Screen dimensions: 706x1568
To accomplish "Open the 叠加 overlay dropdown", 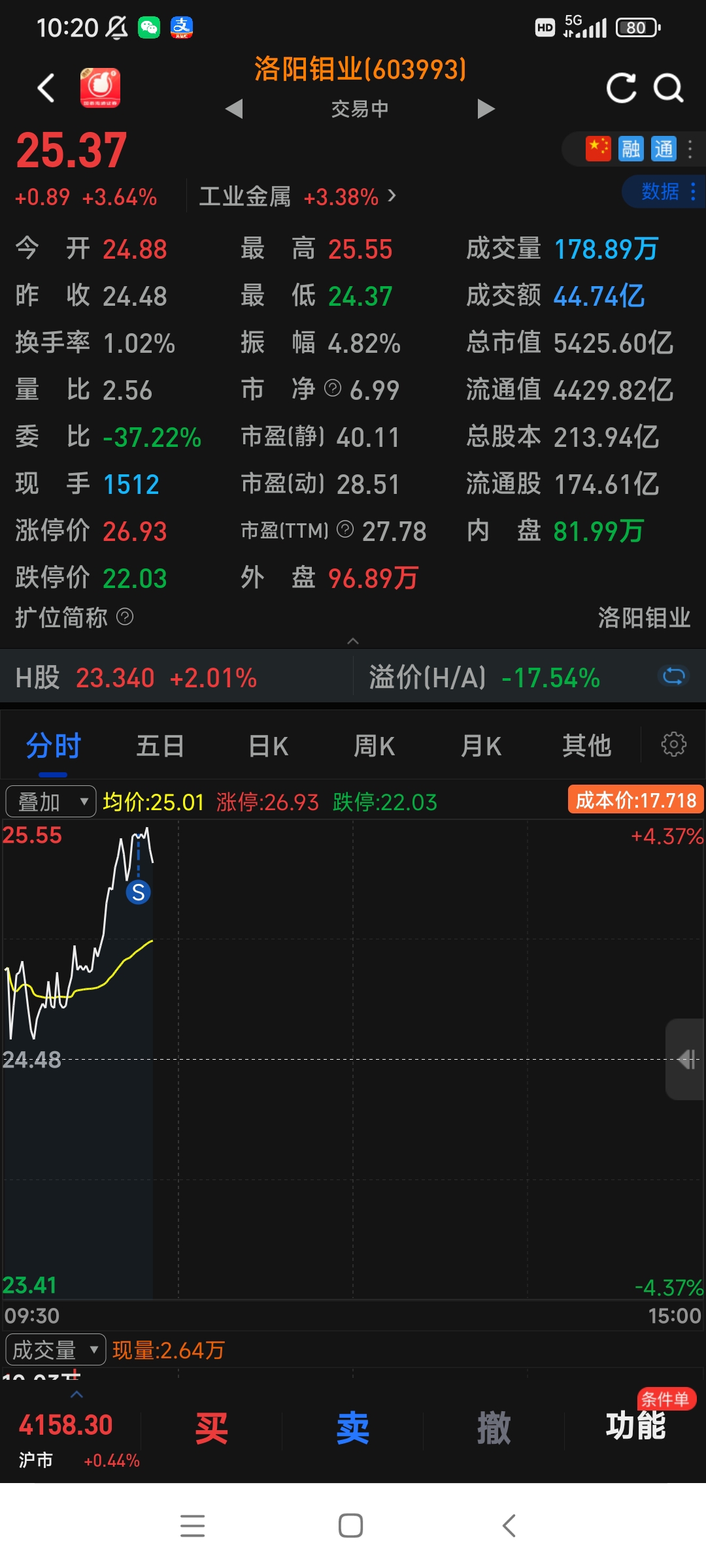I will 51,802.
